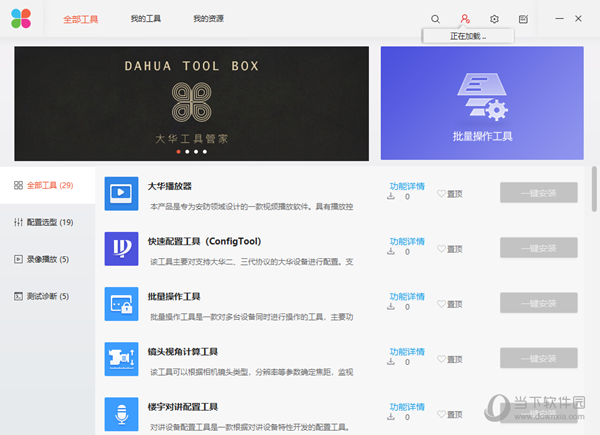Toggle 置顶 pin for 镜头视角计算工具
600x435 pixels.
[x=450, y=359]
